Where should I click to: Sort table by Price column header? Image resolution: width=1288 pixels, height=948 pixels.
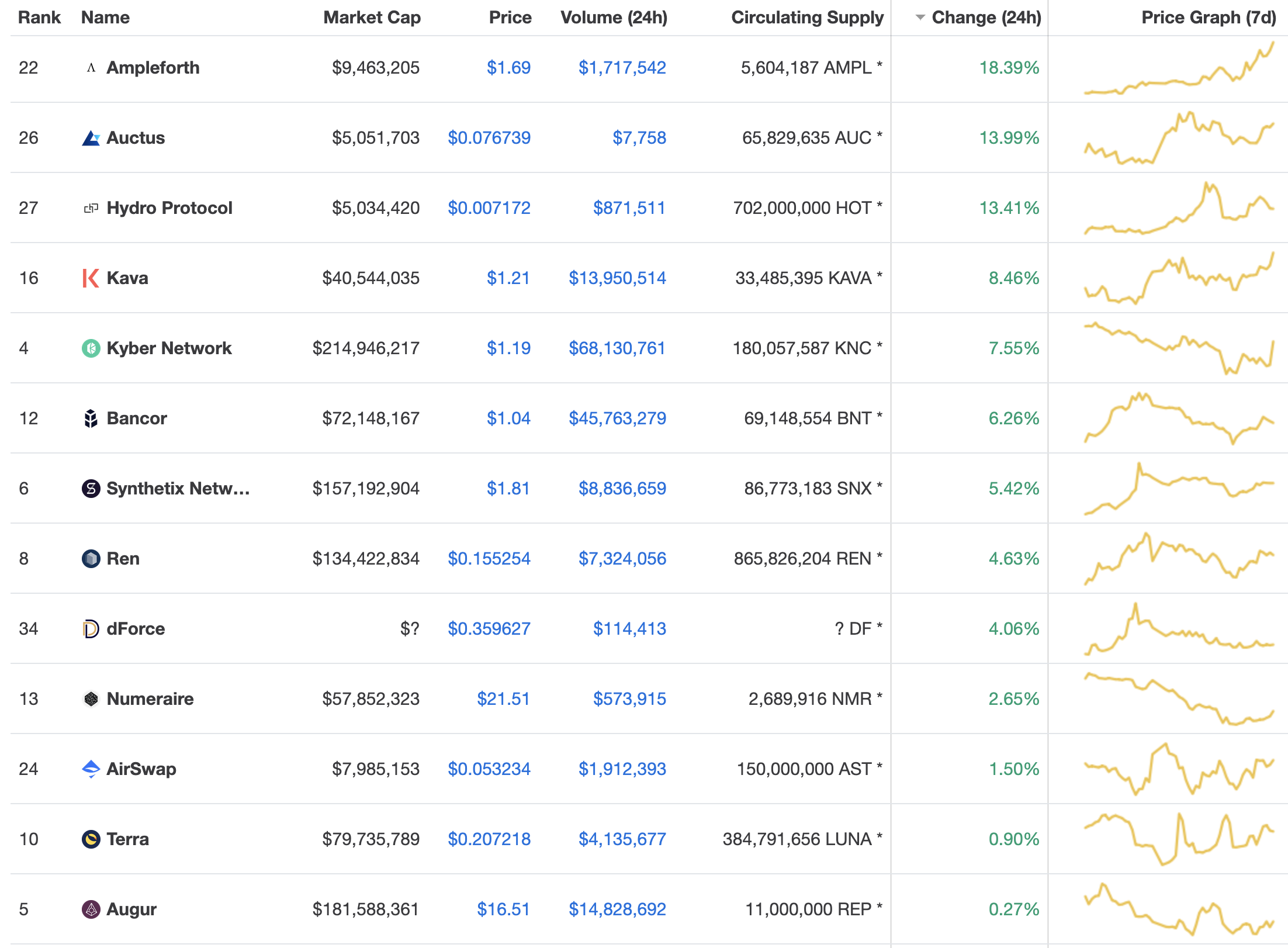pyautogui.click(x=510, y=18)
